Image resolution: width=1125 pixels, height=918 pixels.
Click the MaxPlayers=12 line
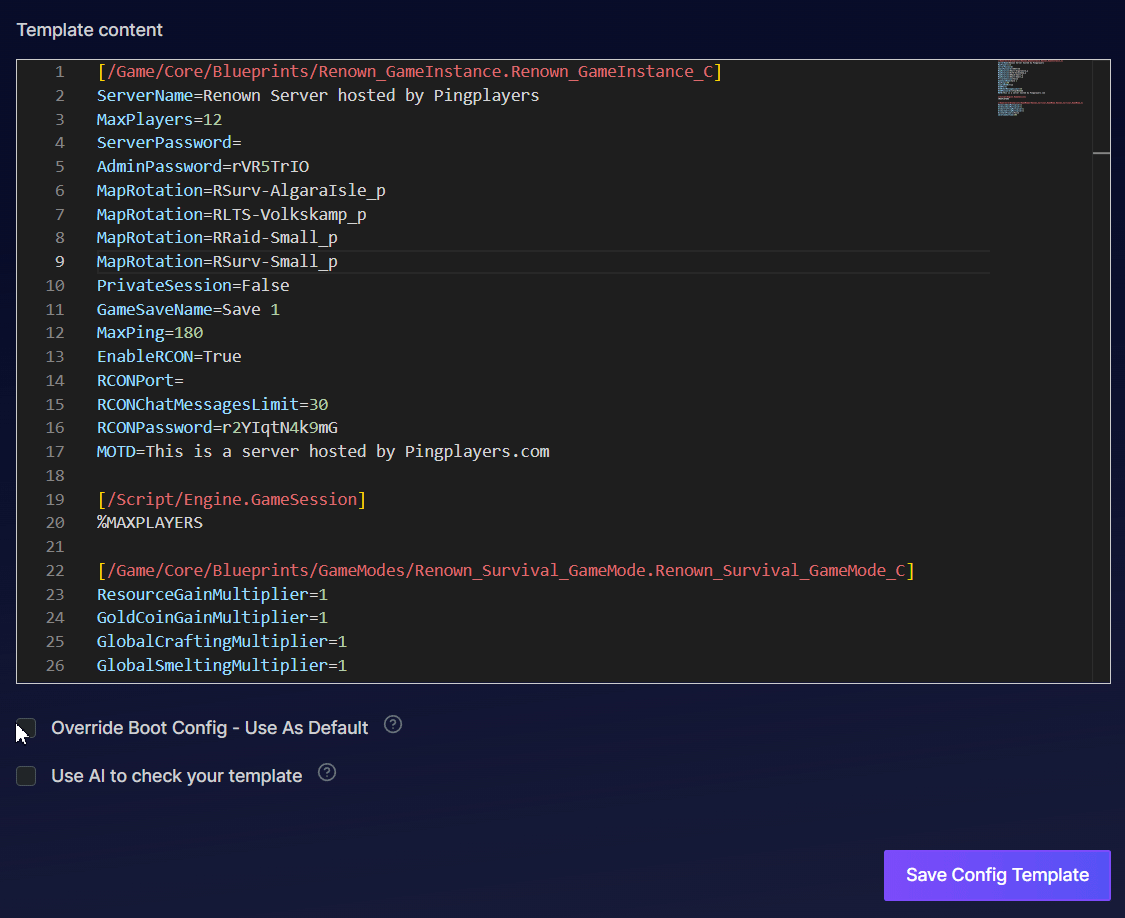tap(159, 120)
